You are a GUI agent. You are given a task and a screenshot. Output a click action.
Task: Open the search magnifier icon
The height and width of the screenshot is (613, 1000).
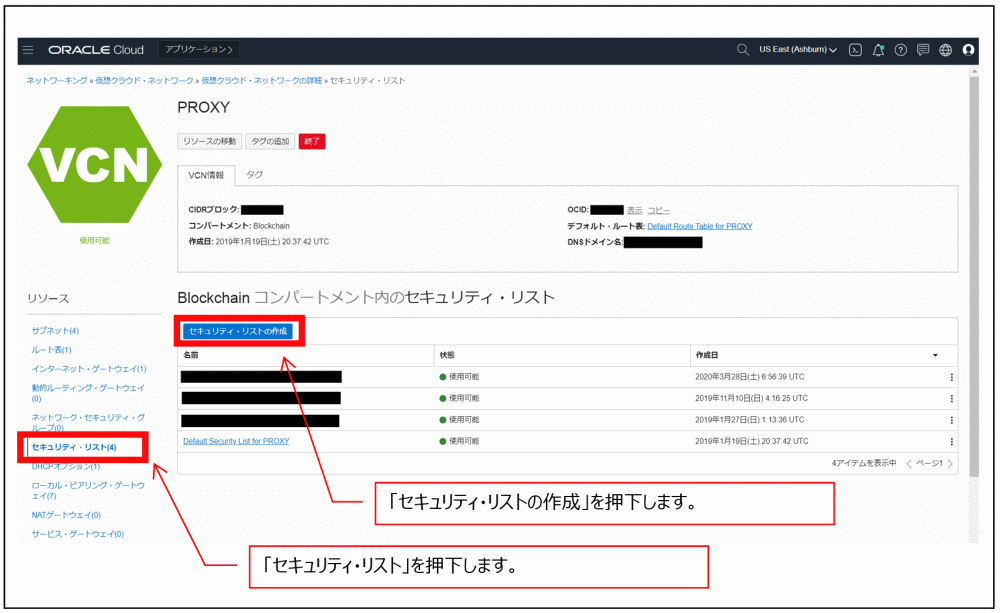(742, 50)
